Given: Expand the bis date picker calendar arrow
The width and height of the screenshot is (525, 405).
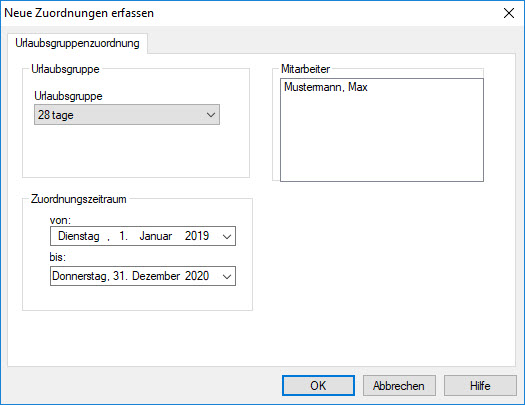Looking at the screenshot, I should (227, 276).
